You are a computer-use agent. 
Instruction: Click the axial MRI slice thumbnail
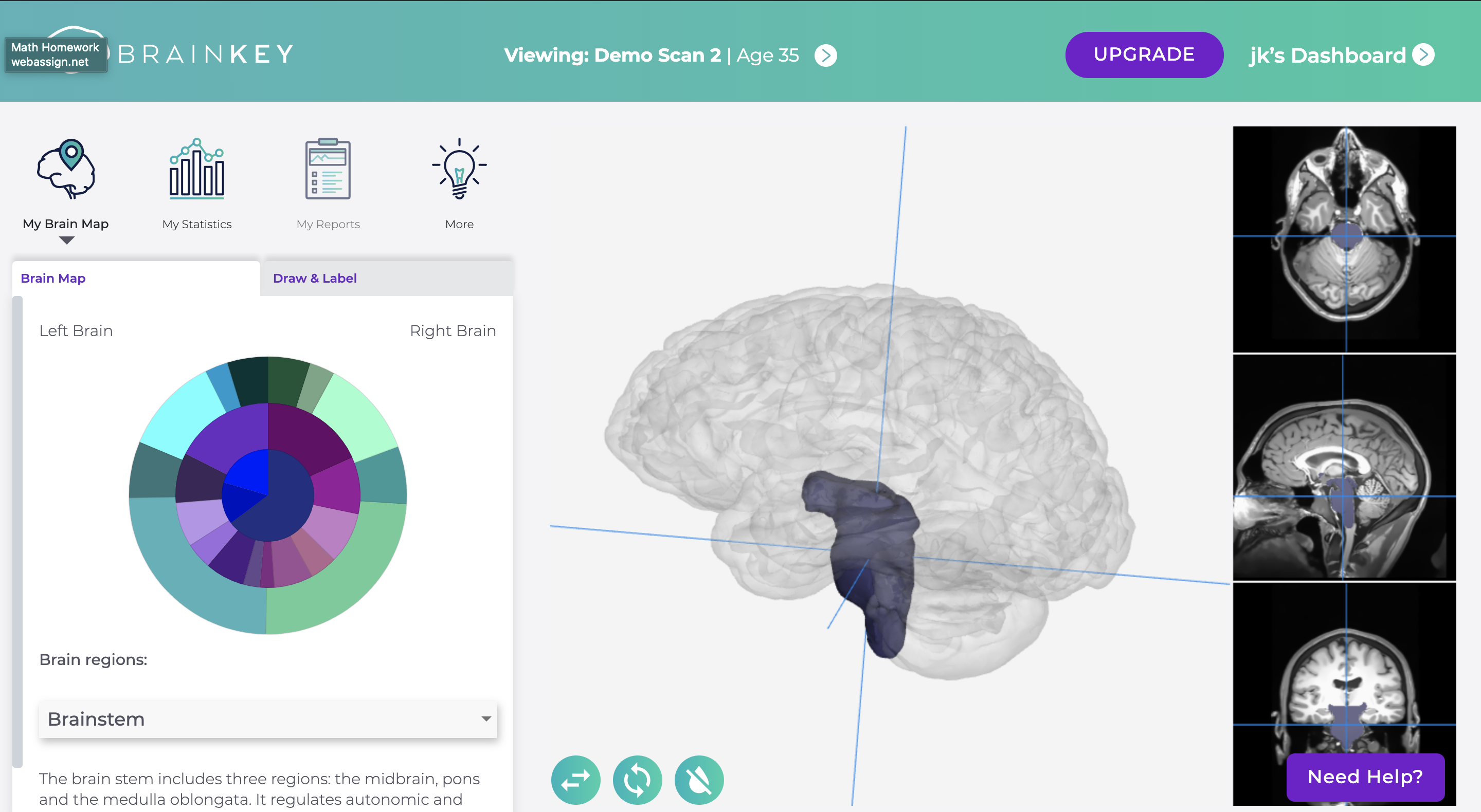(1344, 239)
